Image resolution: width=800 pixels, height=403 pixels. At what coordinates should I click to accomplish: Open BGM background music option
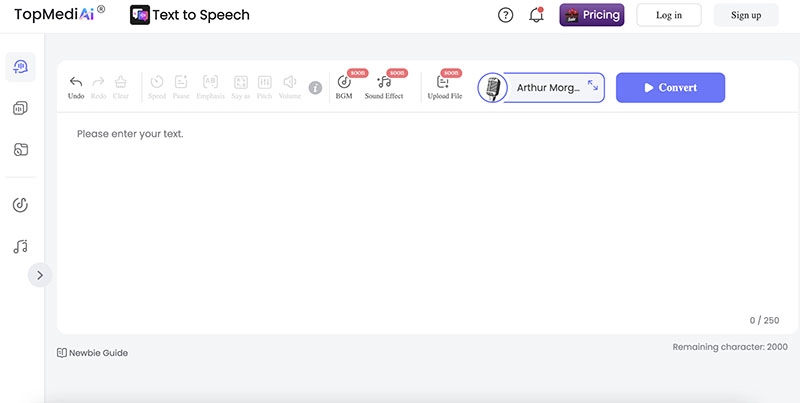click(x=344, y=83)
